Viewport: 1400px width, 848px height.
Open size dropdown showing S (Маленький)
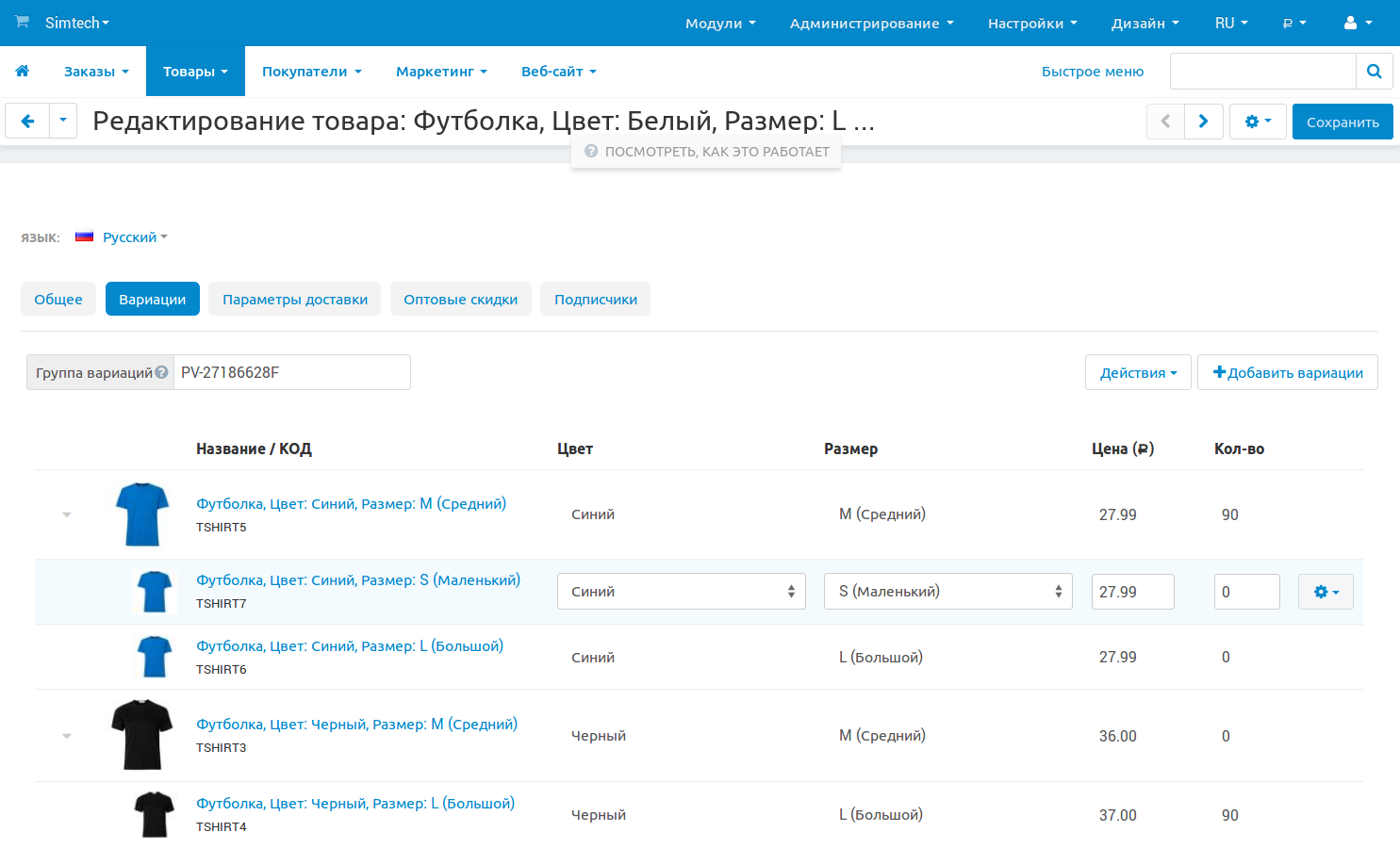(947, 592)
